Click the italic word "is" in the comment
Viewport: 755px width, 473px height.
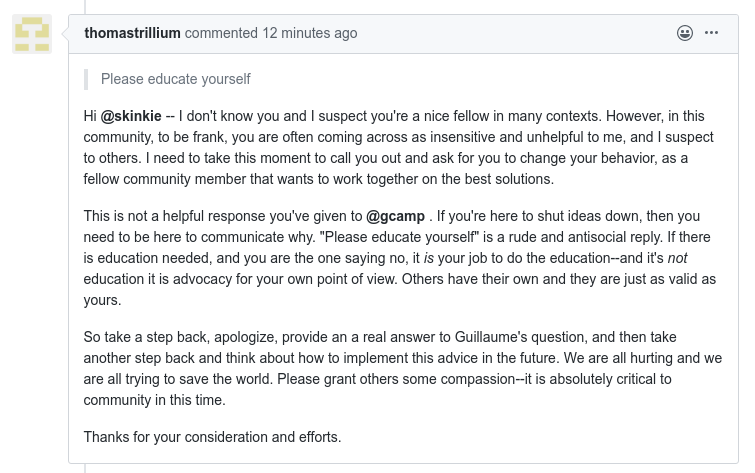click(x=429, y=258)
